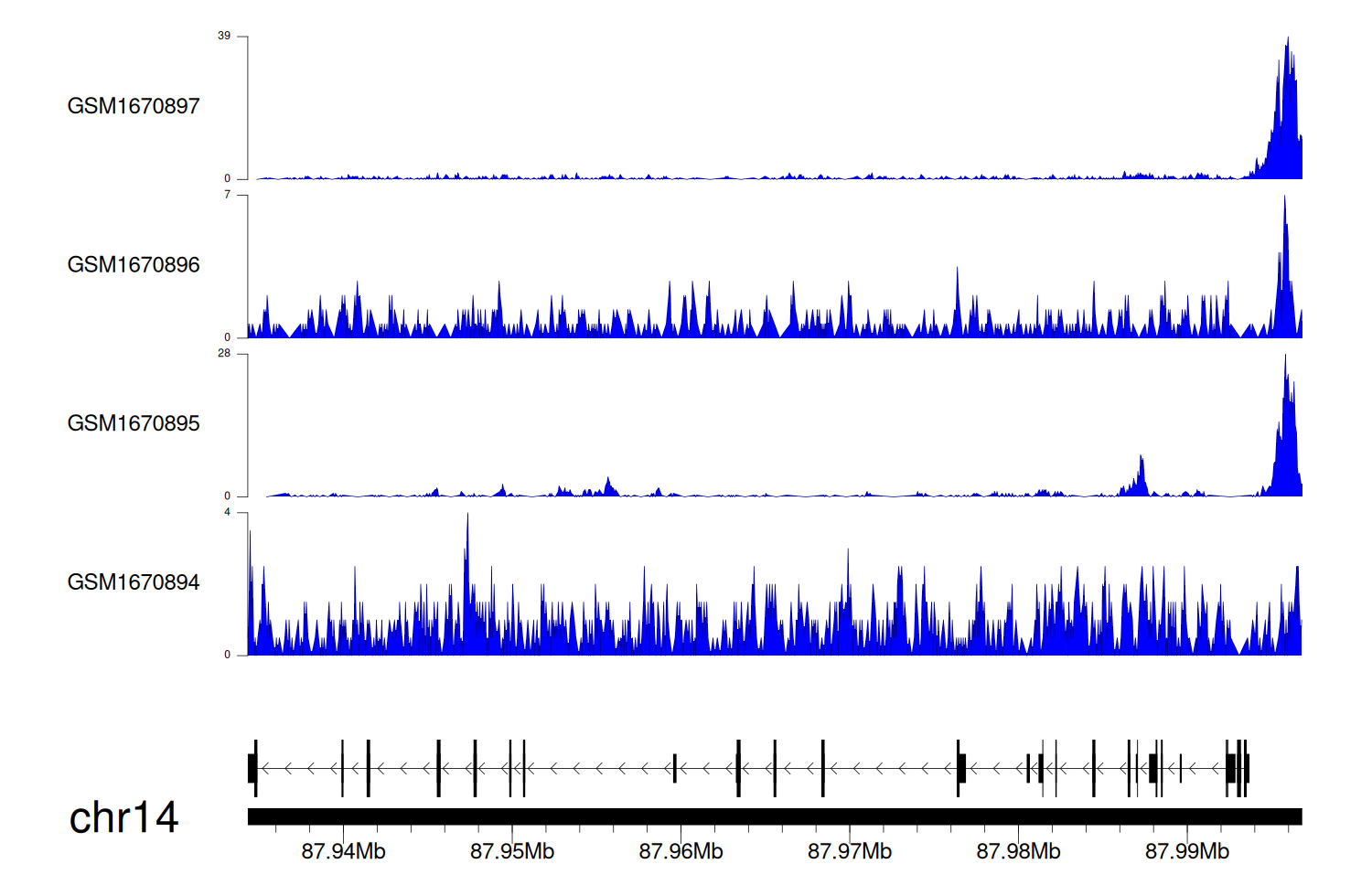Click the 87.96Mb axis tick label
The image size is (1372, 896).
coord(681,852)
